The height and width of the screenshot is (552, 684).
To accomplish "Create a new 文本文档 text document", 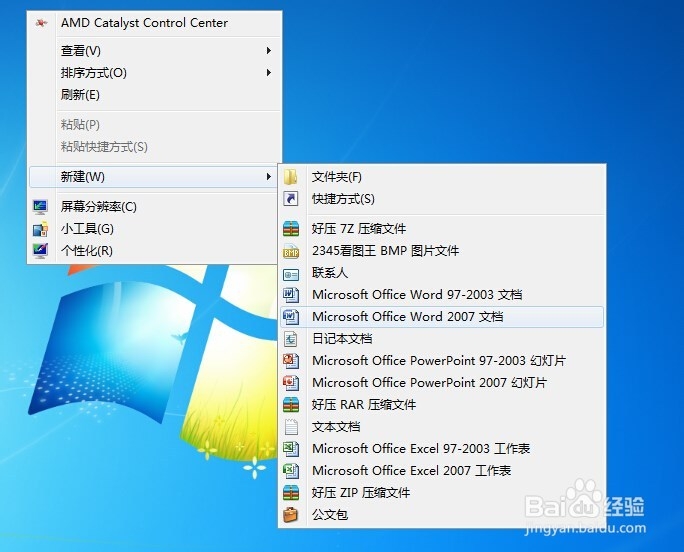I will (442, 426).
